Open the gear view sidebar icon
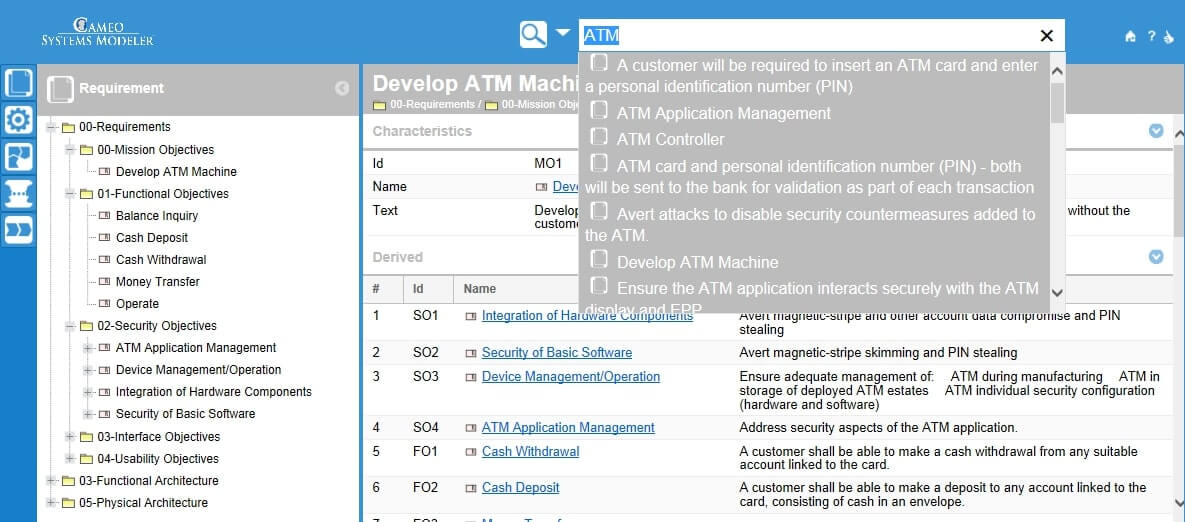Screen dimensions: 1185x522 point(19,119)
